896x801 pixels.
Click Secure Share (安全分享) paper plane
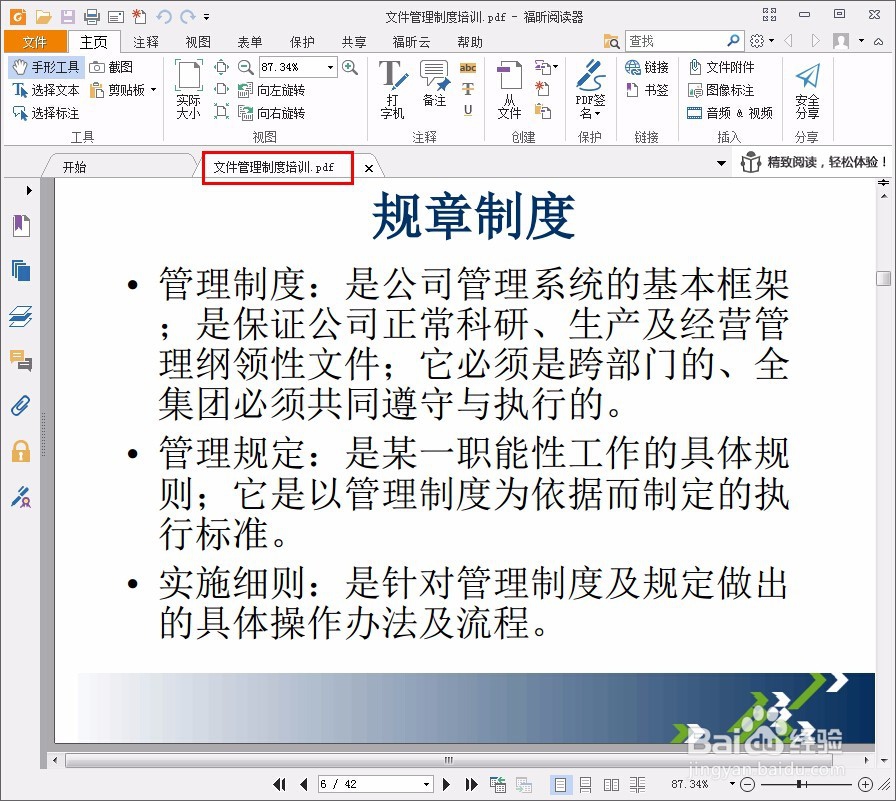807,89
